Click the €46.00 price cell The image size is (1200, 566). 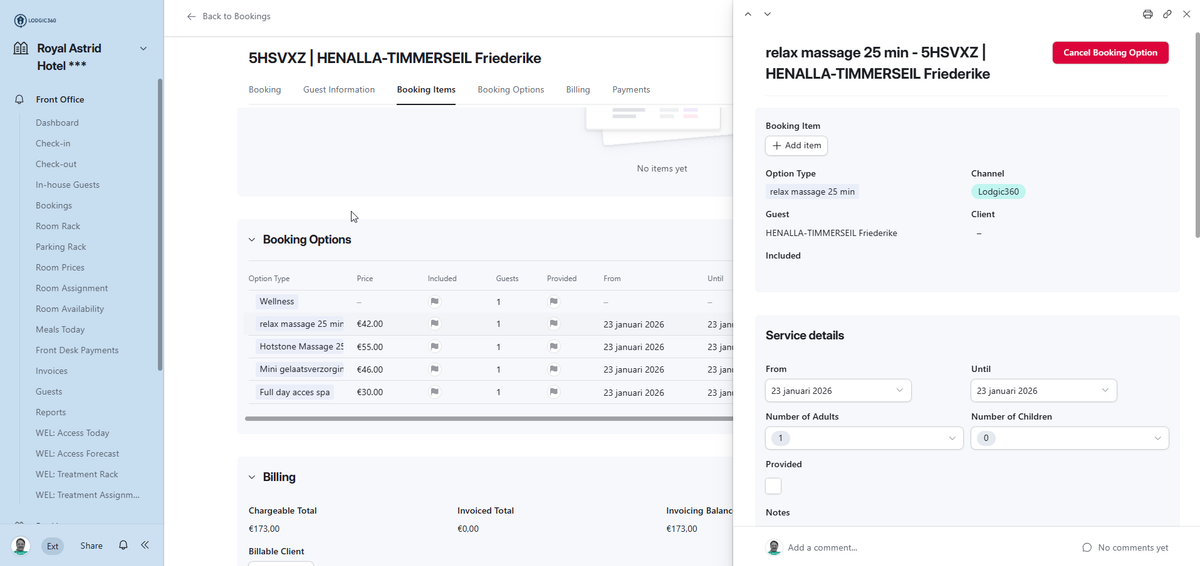[x=370, y=369]
